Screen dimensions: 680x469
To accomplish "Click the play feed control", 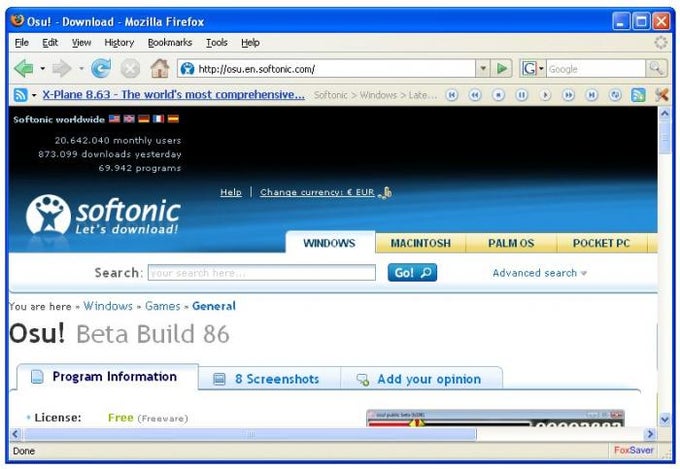I will tap(545, 95).
